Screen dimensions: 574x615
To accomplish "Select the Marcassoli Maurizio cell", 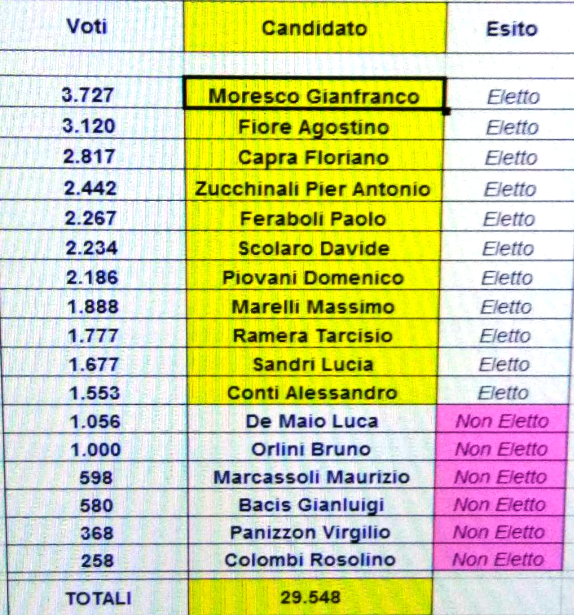I will 312,475.
